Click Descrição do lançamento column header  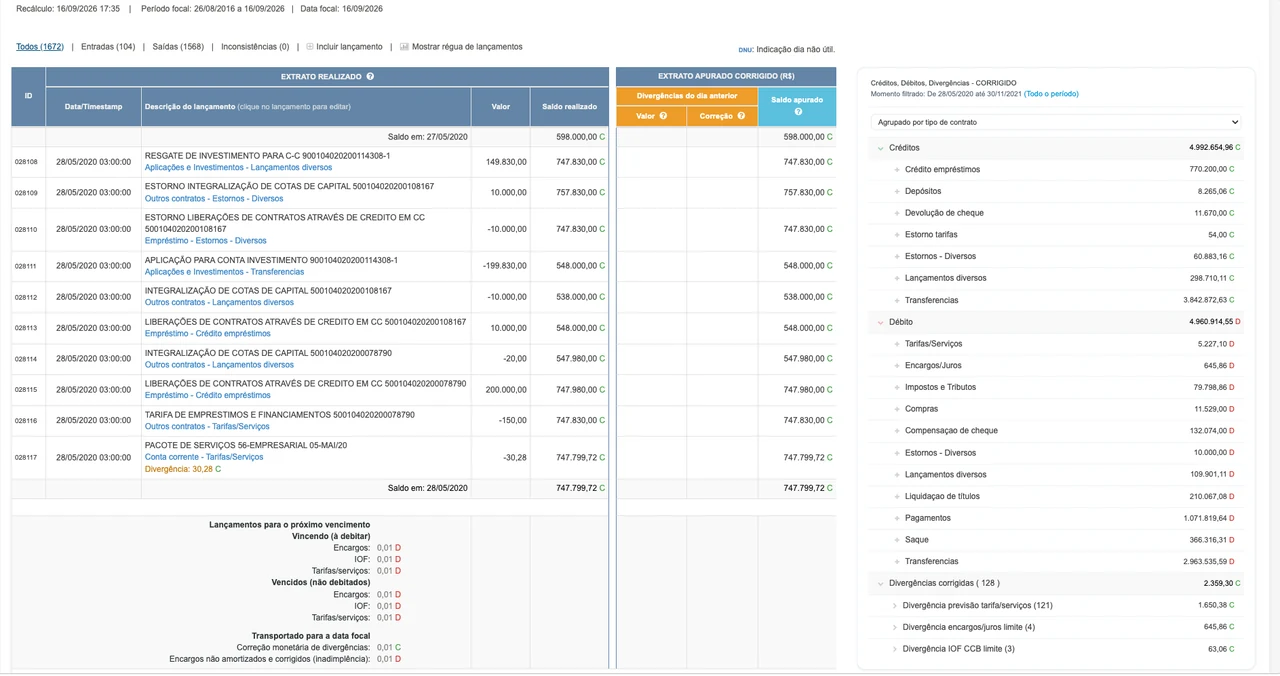point(306,107)
